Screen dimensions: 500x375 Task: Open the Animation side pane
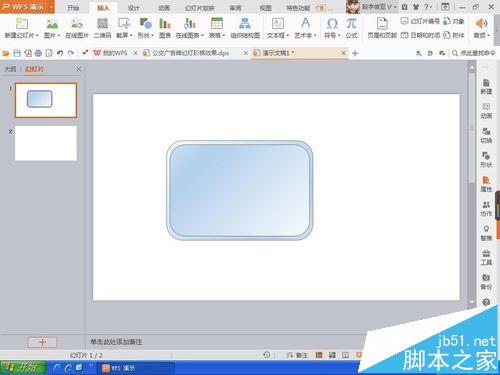(486, 111)
